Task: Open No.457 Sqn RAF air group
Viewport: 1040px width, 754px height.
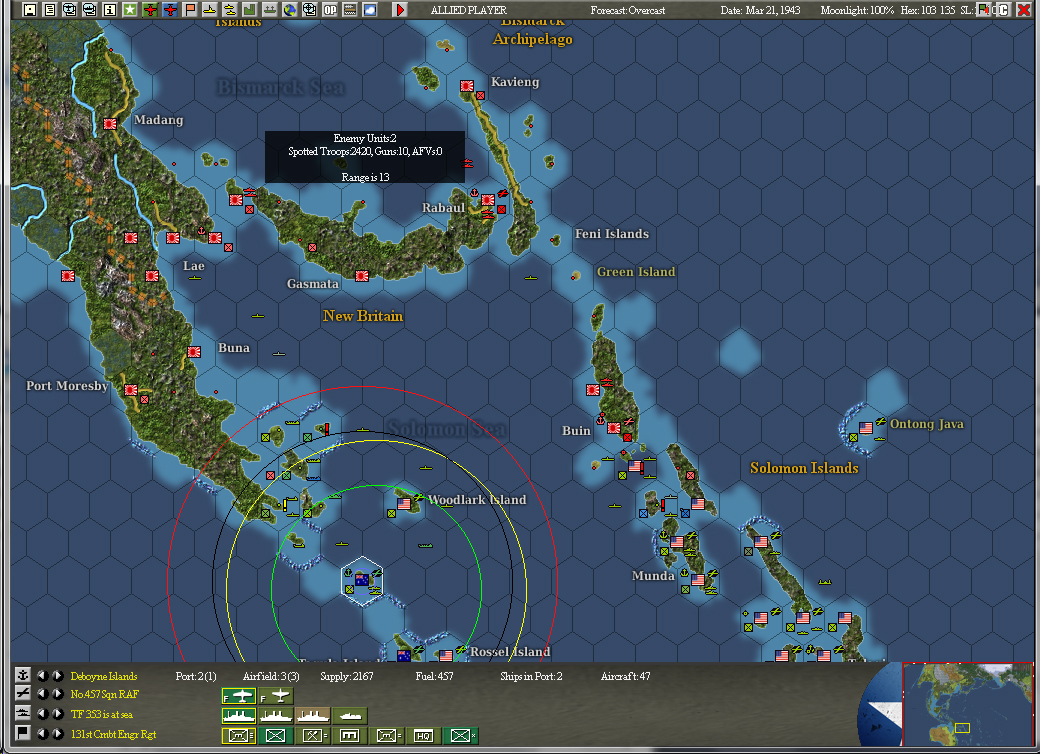Action: coord(105,695)
